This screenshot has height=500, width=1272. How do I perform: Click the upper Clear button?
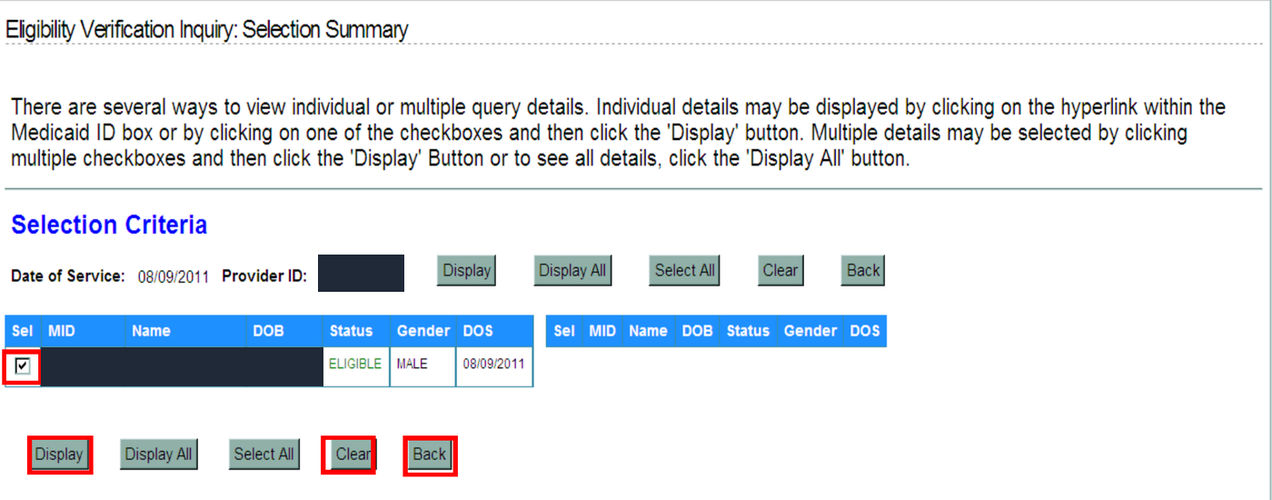point(780,271)
